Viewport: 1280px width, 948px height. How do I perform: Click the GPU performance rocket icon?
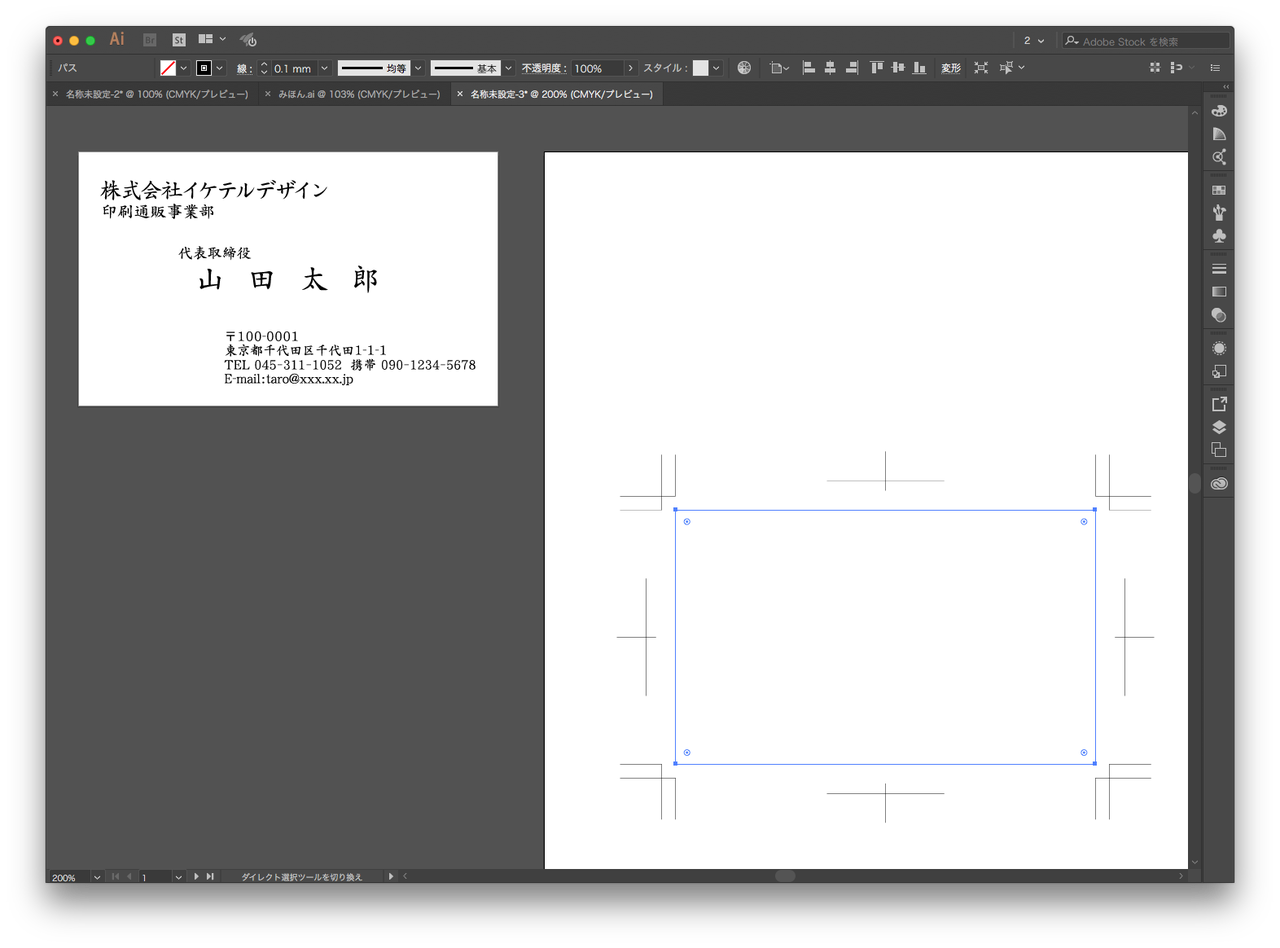(x=249, y=40)
